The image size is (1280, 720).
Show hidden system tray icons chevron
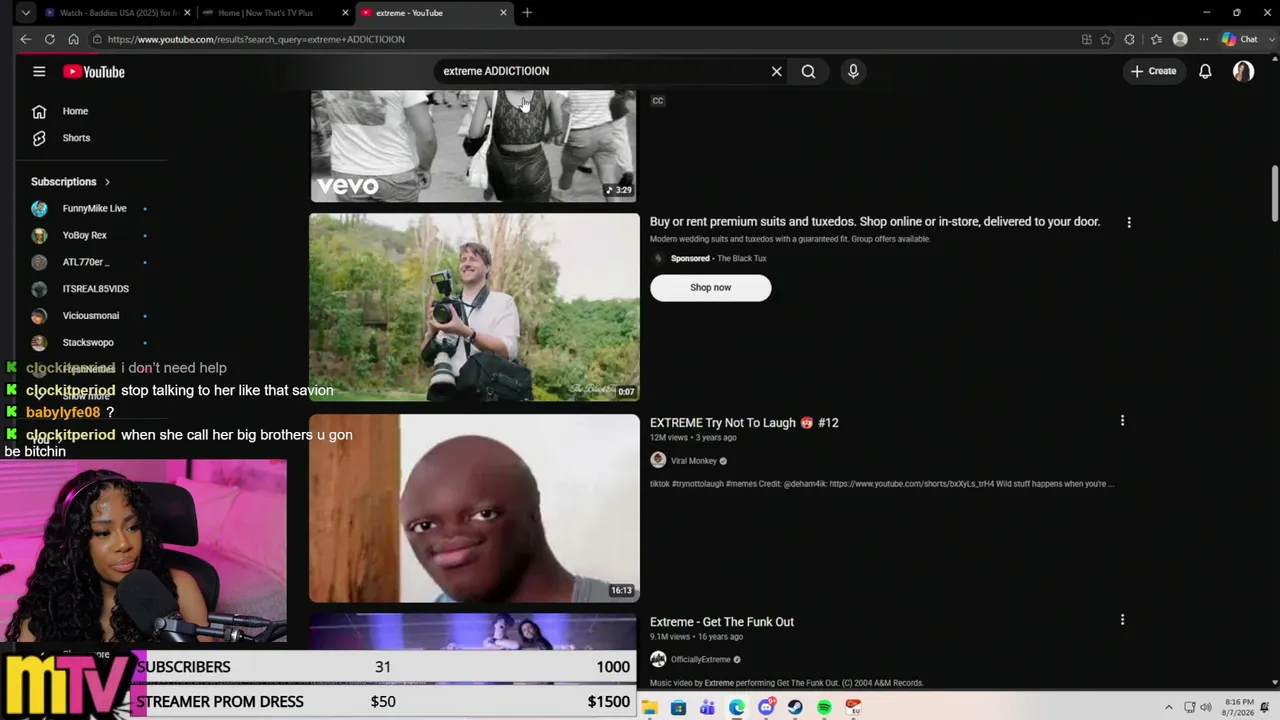1167,708
